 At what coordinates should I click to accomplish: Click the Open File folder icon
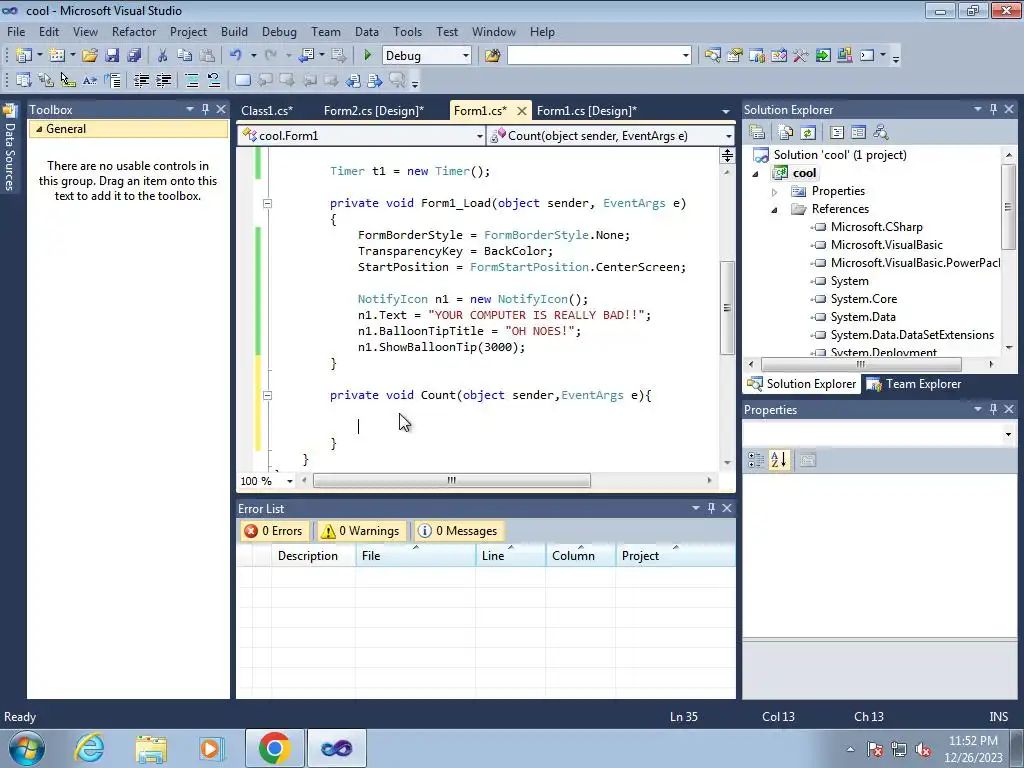tap(89, 56)
